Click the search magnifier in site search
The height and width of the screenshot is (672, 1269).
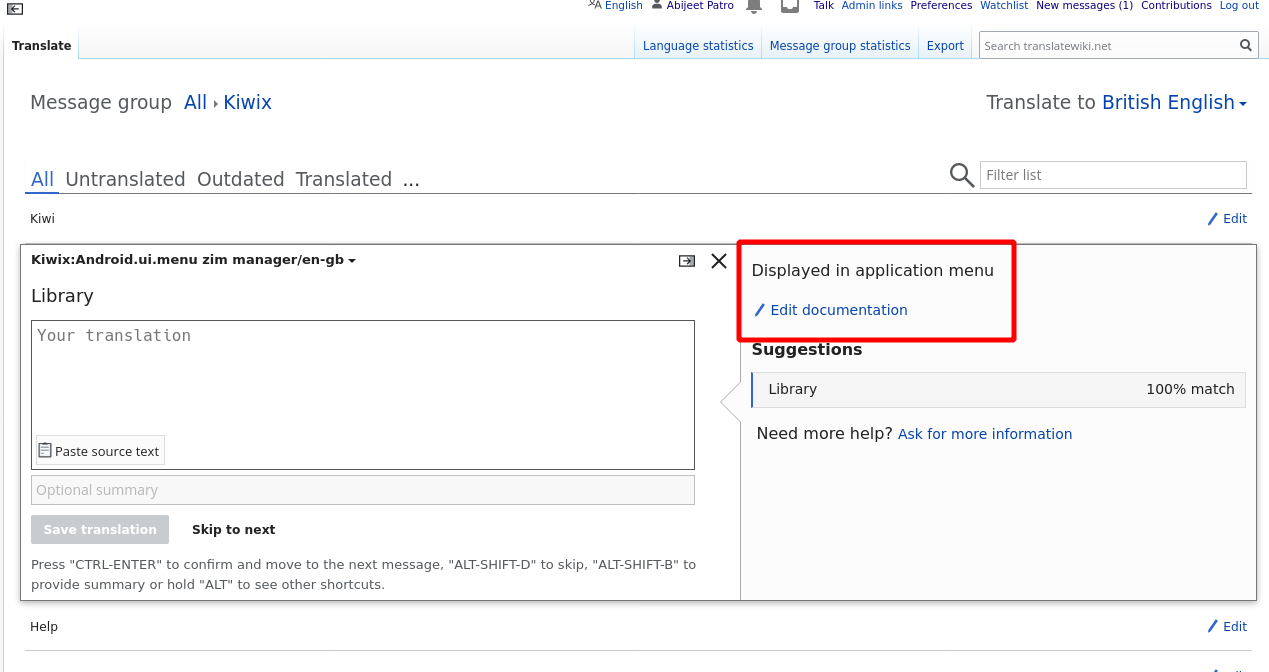pyautogui.click(x=1246, y=45)
